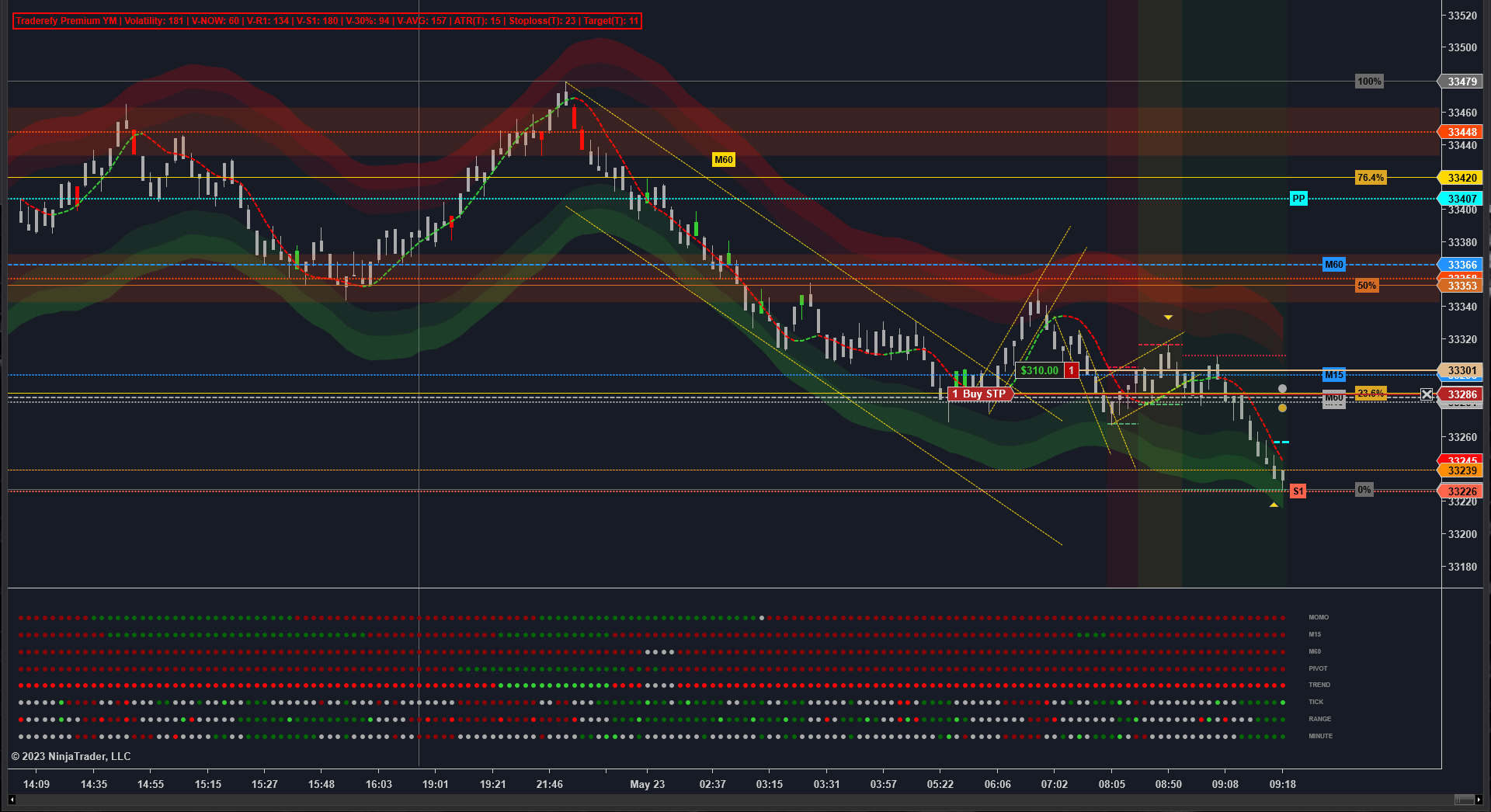Select the blue M60 tag at 33366
This screenshot has height=812, width=1491.
coord(1334,265)
